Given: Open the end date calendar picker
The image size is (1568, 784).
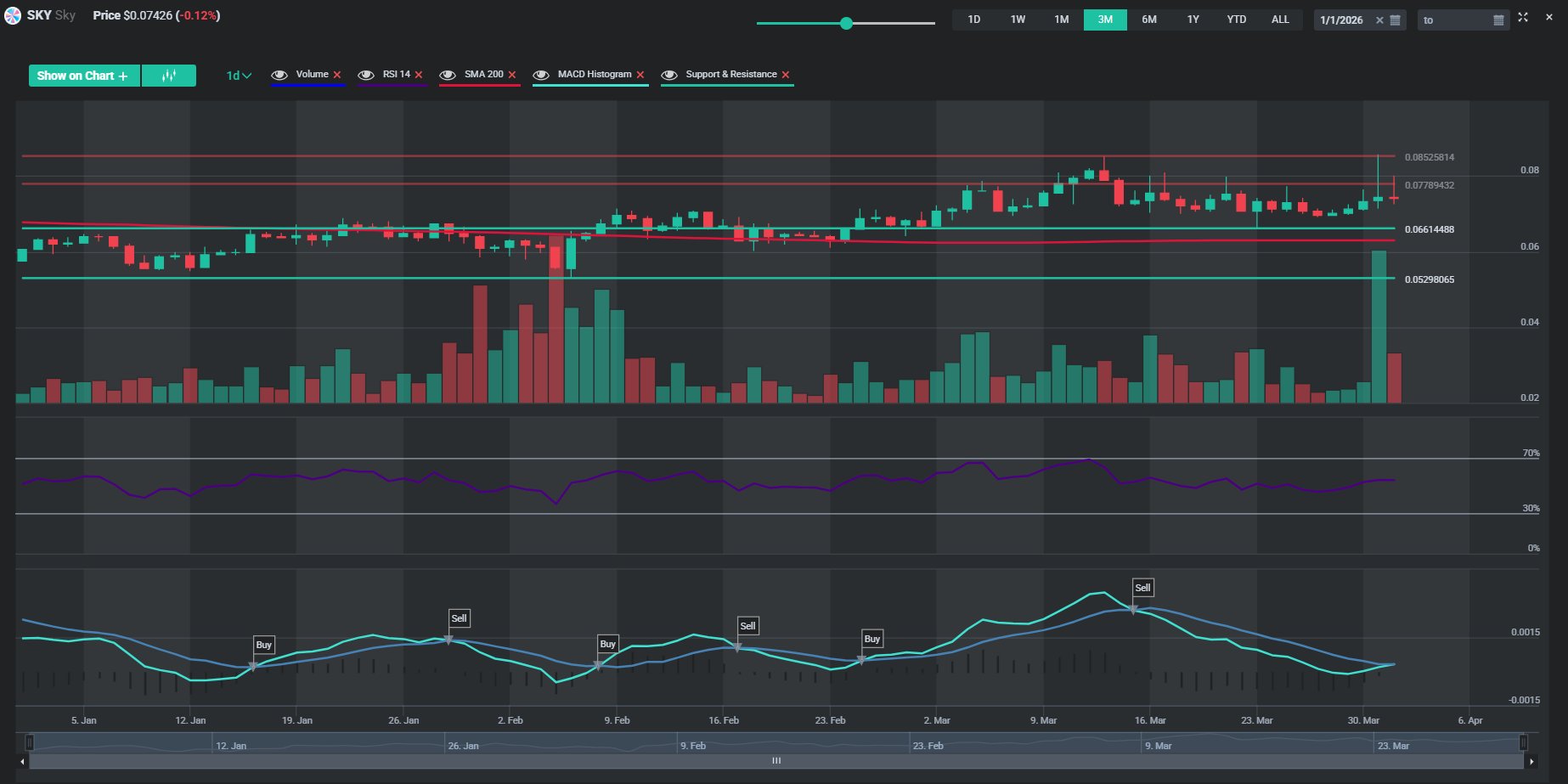Looking at the screenshot, I should pos(1498,20).
